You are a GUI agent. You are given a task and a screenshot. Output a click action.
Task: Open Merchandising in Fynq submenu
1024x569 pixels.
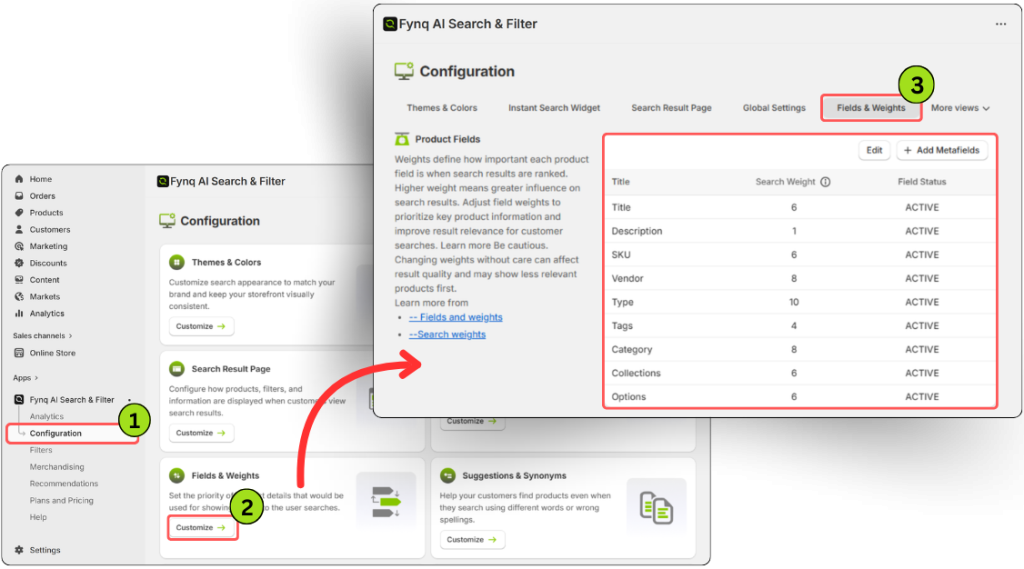57,467
